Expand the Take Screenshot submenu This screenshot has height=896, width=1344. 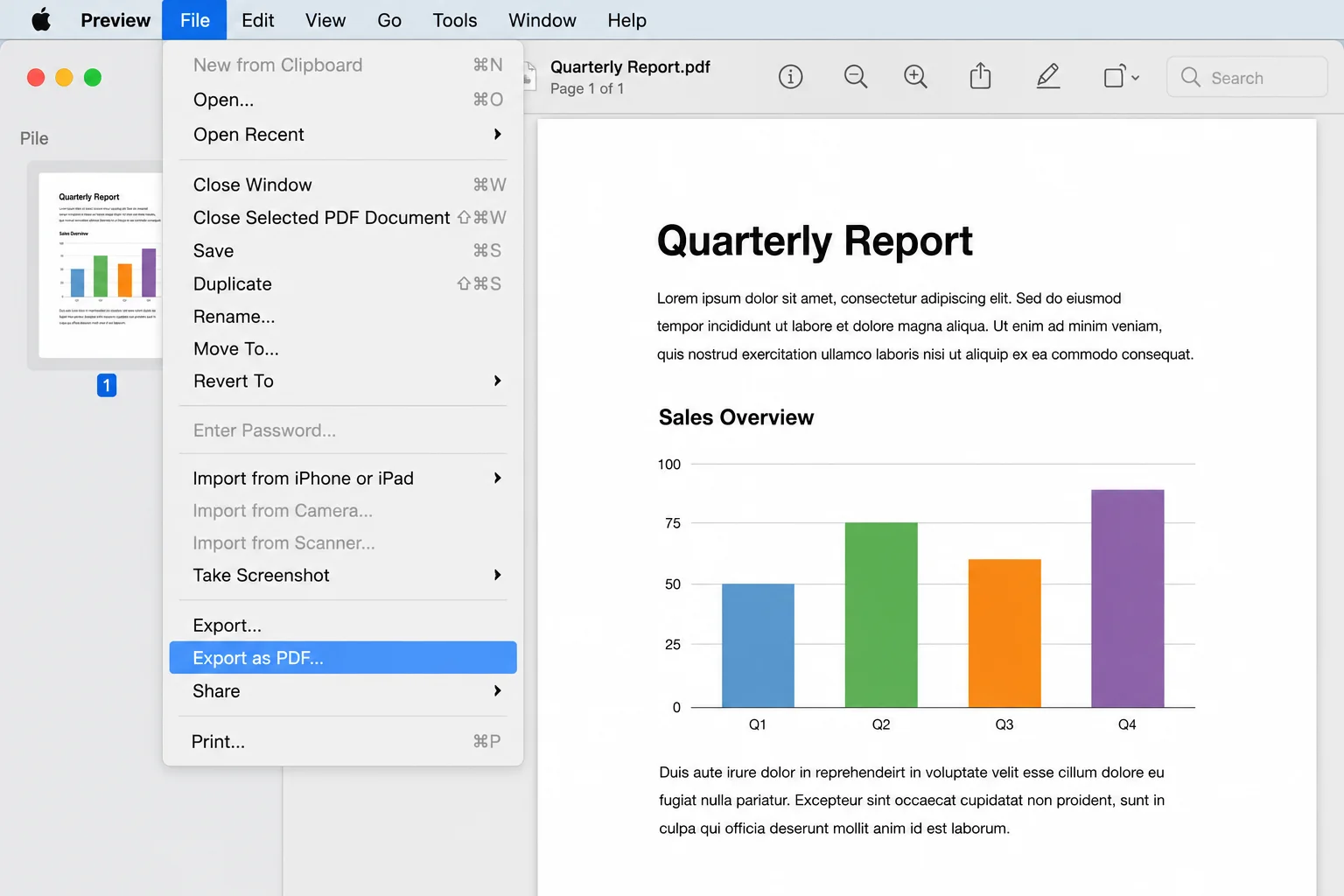coord(498,575)
